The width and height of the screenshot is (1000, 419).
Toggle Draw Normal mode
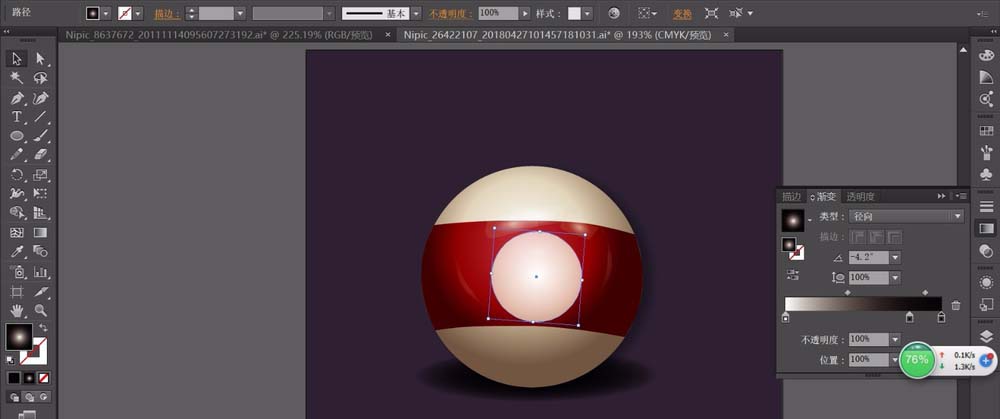click(x=14, y=397)
